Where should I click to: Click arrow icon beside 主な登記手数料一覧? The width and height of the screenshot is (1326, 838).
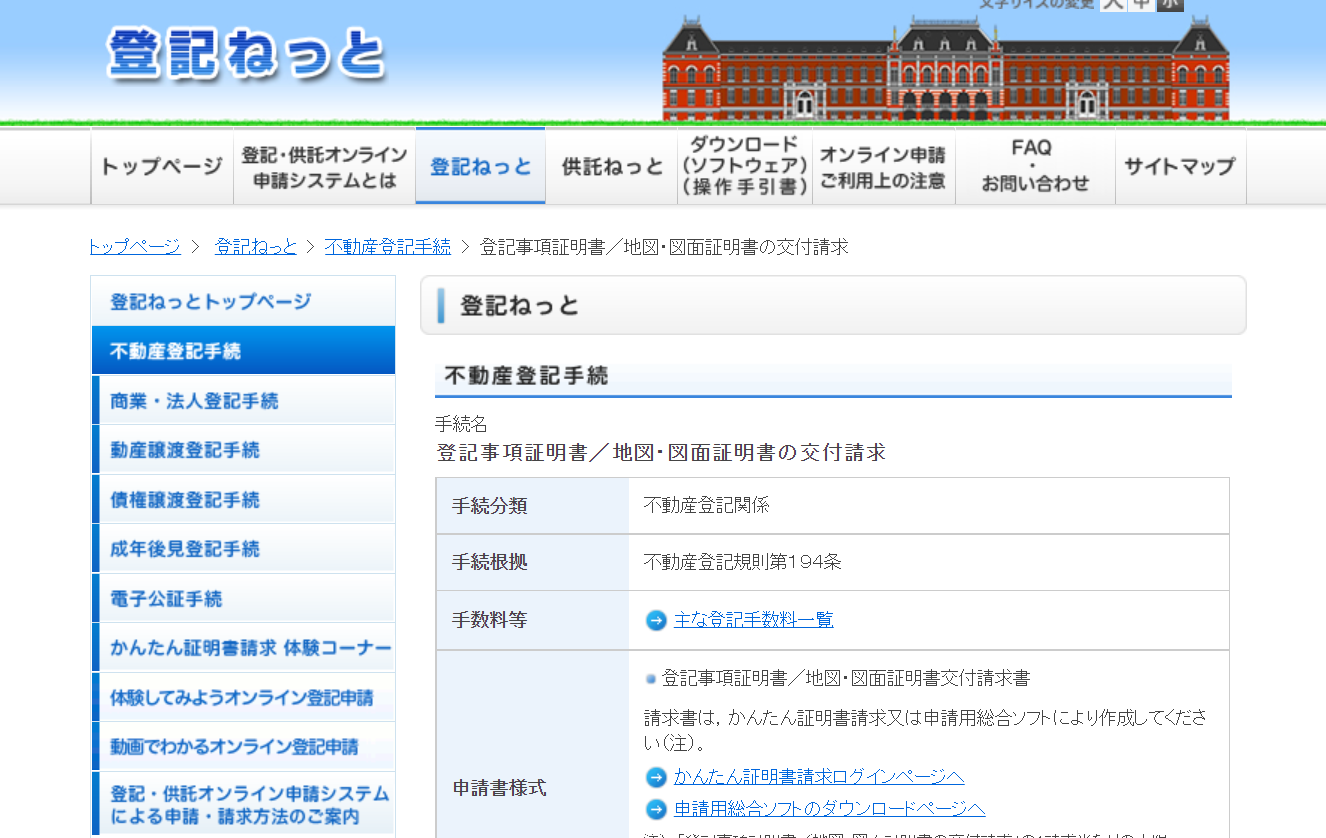(656, 620)
